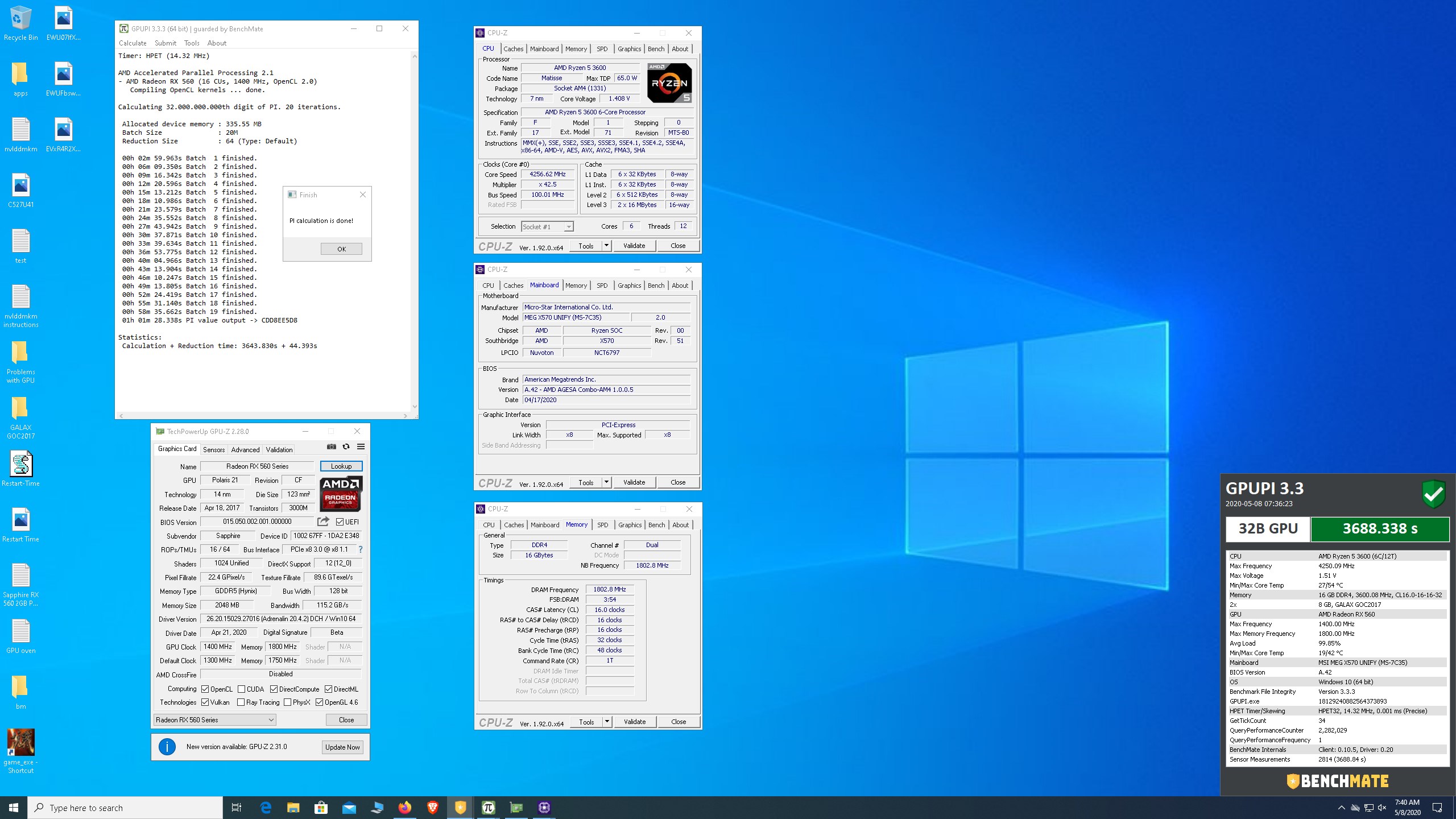Toggle the DirectCompute checkbox

click(x=274, y=689)
